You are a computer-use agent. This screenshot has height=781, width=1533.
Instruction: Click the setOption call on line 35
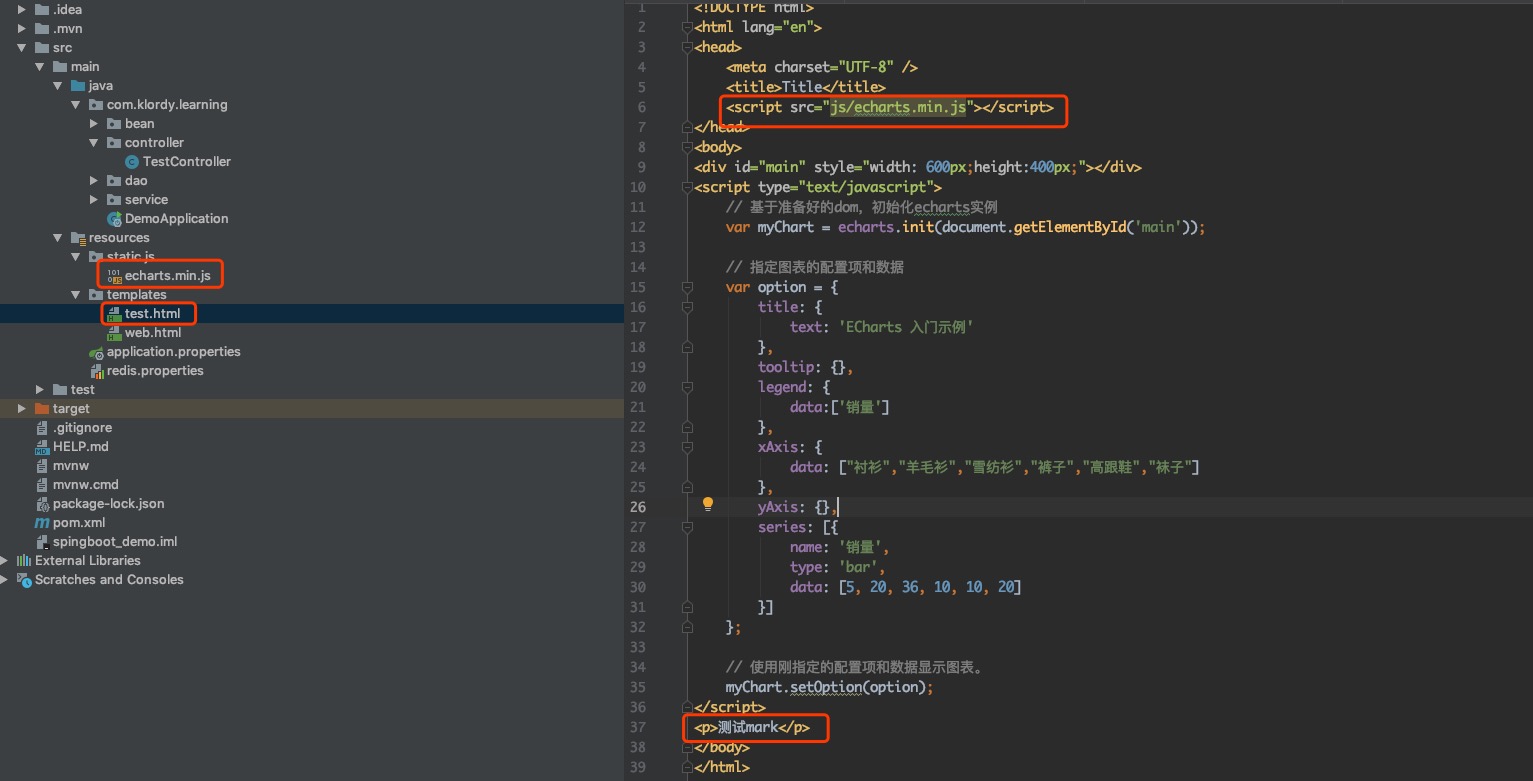(828, 687)
